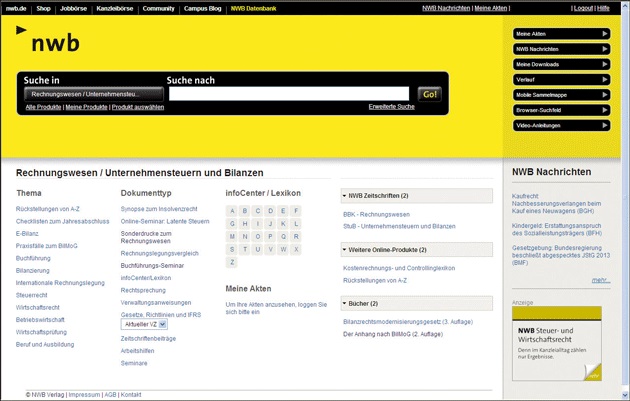Click the Erweiterte Suche link
Viewport: 630px width, 401px height.
(x=391, y=106)
